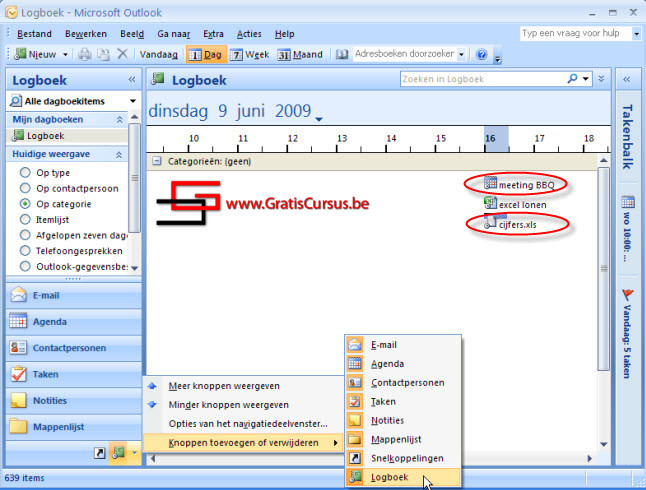Switch to Week view

tap(249, 54)
